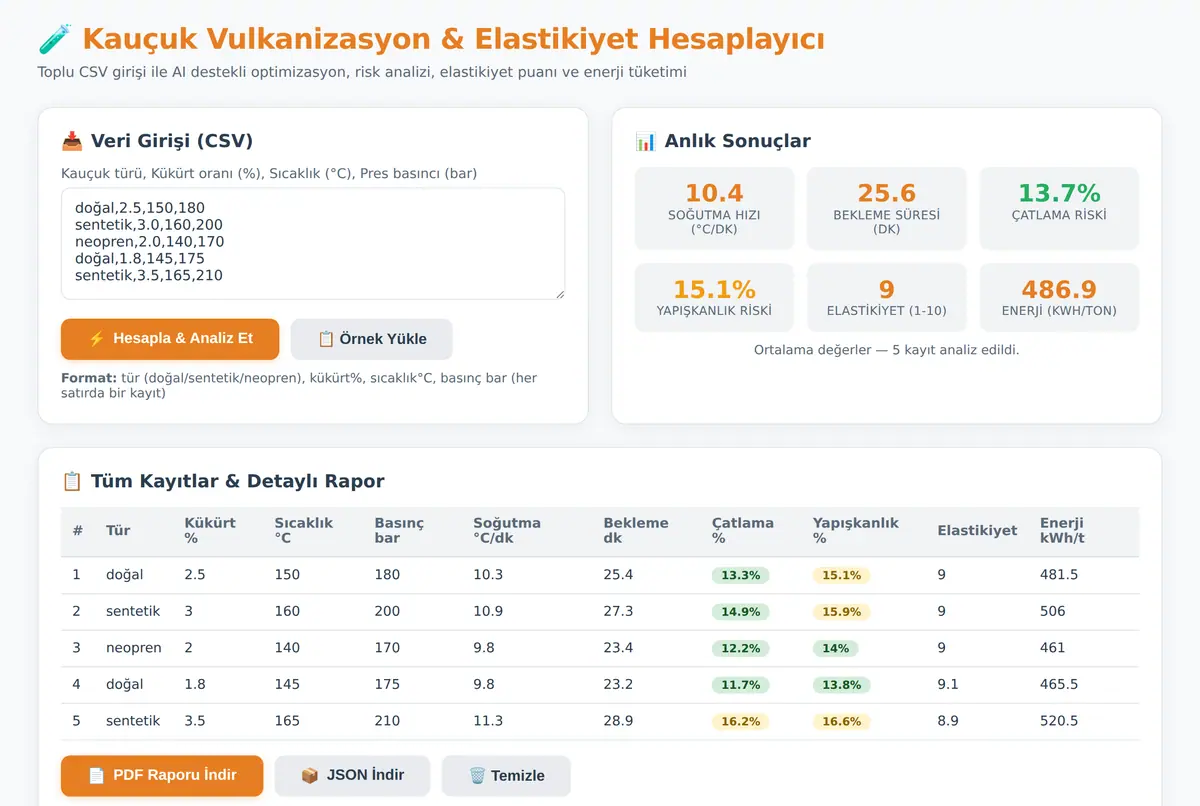Click clipboard icon on Örnek Yükle button

(326, 339)
